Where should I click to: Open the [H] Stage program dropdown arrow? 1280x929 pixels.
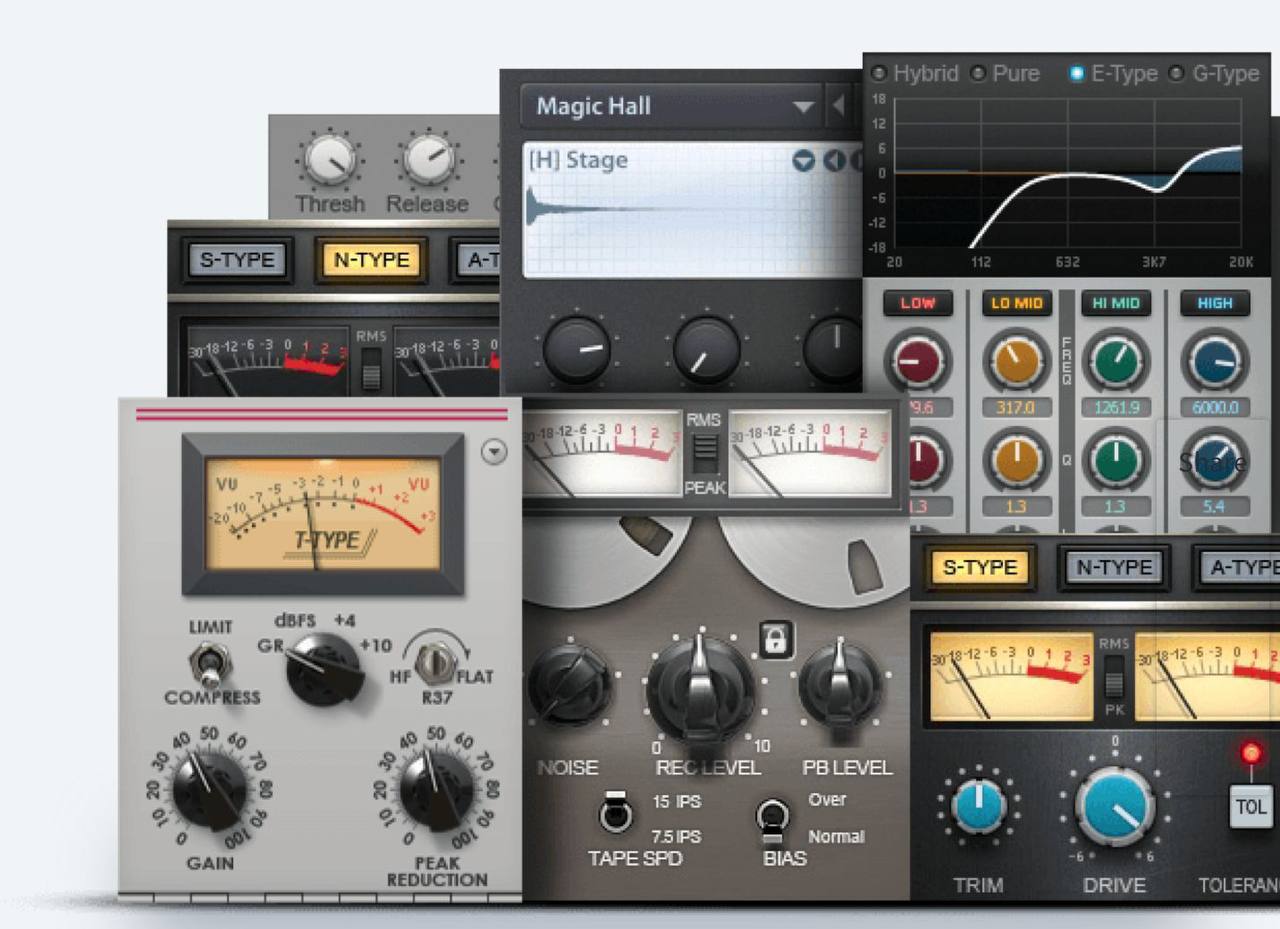point(803,161)
